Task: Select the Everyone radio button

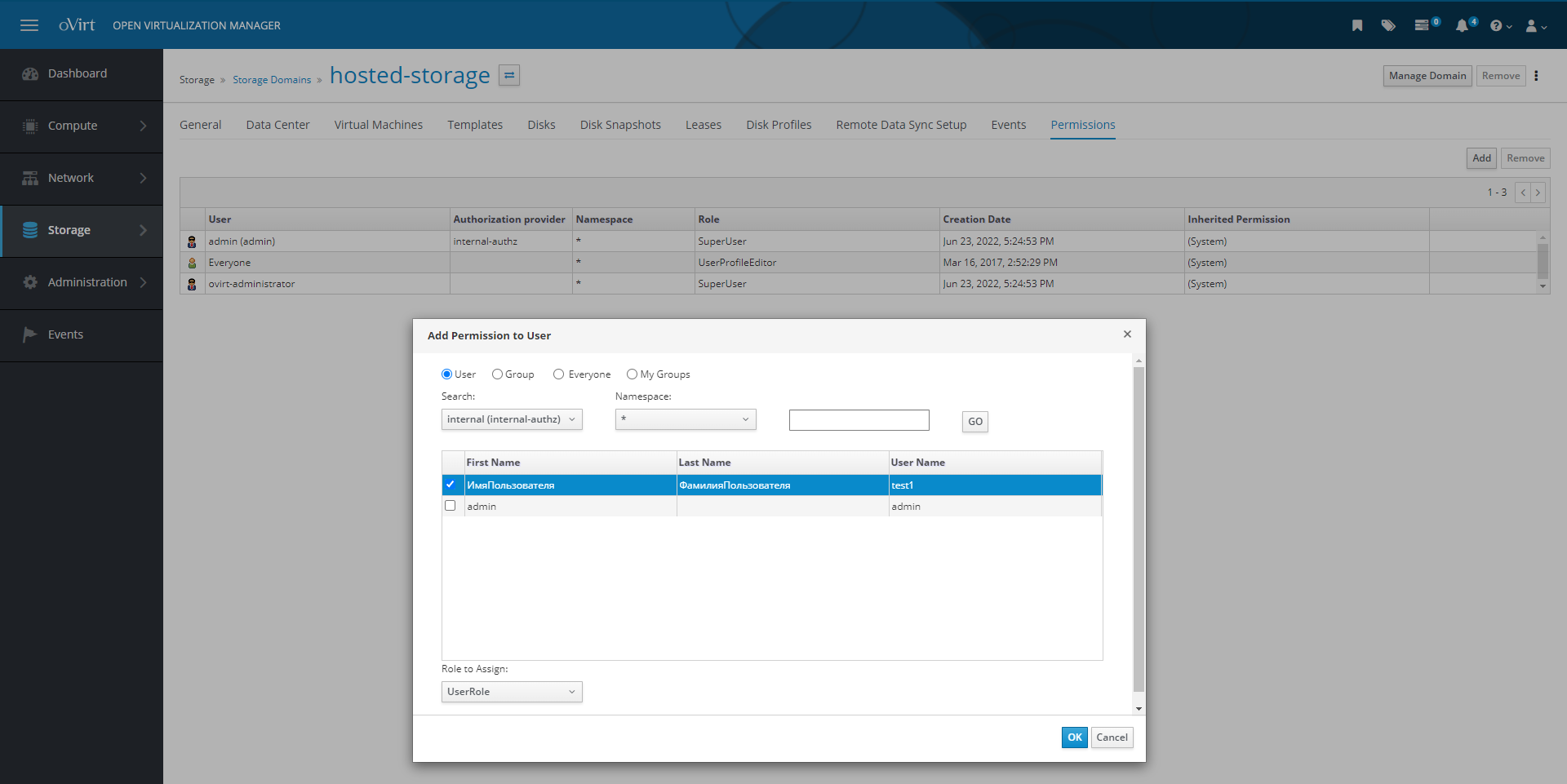Action: tap(559, 374)
